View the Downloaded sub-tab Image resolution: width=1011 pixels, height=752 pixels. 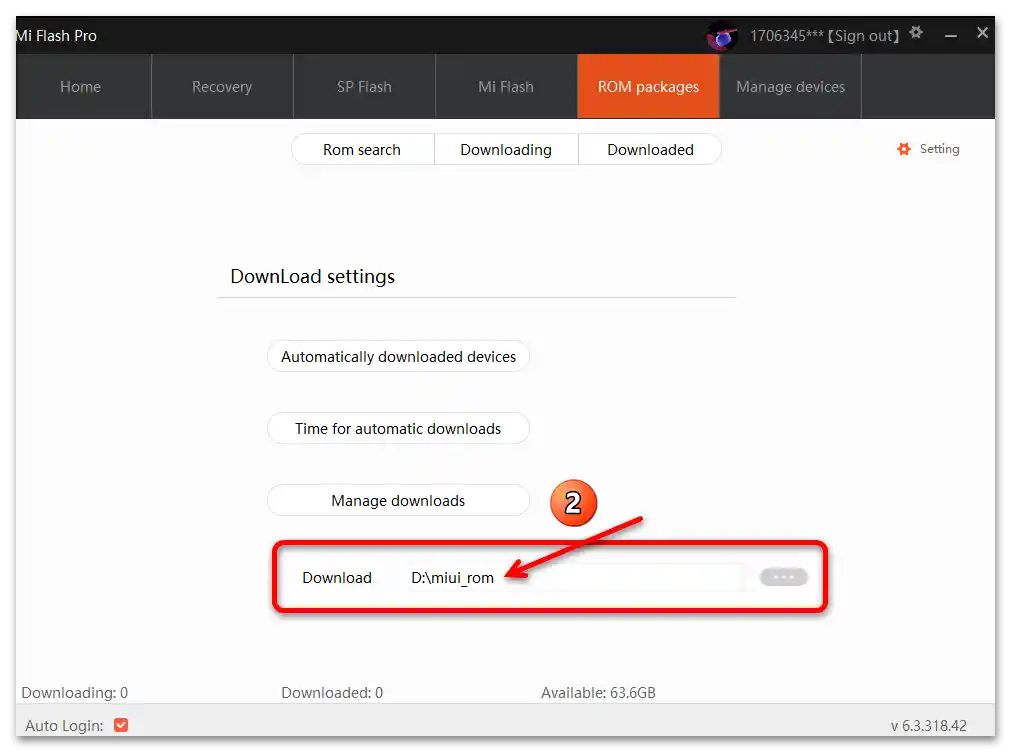click(x=650, y=150)
